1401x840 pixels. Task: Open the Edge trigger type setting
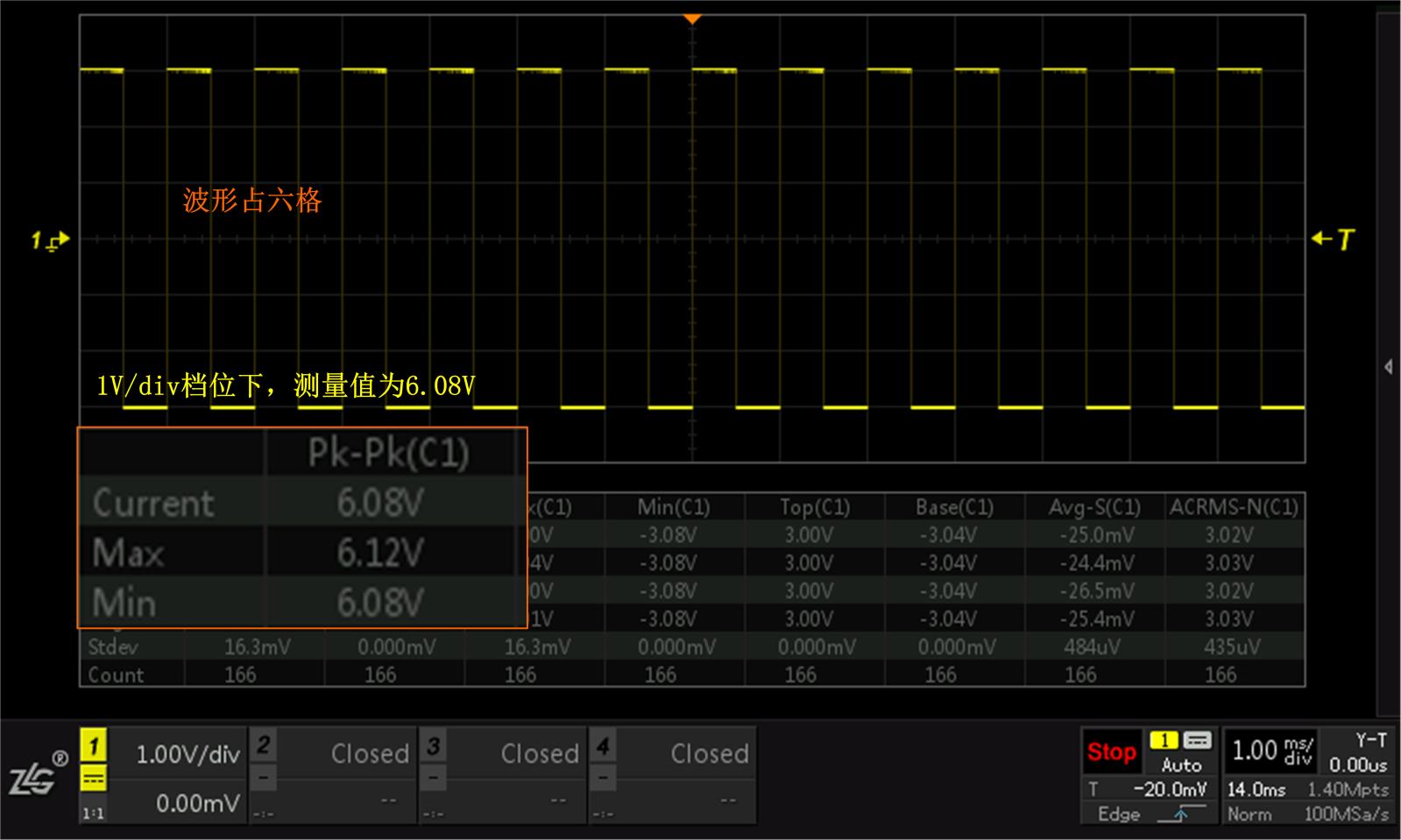tap(1119, 814)
